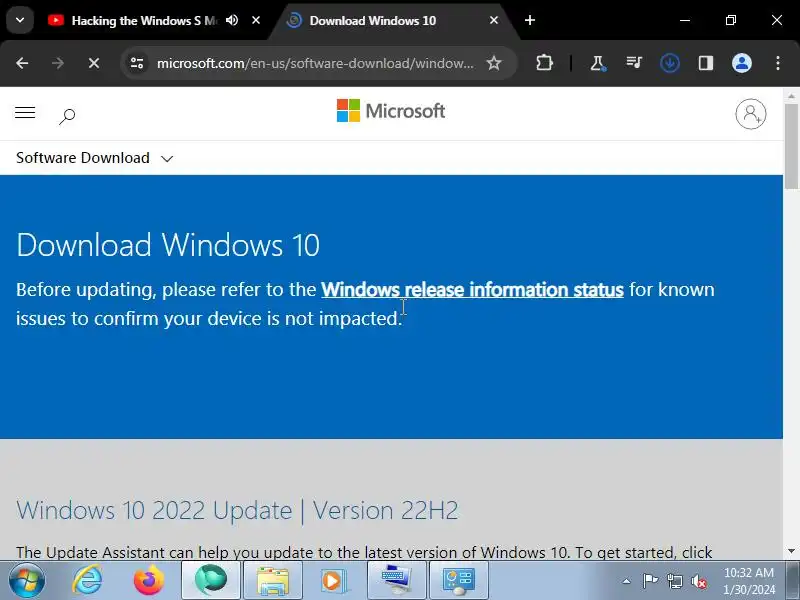Viewport: 800px width, 600px height.
Task: Go back to the previous page
Action: (22, 63)
